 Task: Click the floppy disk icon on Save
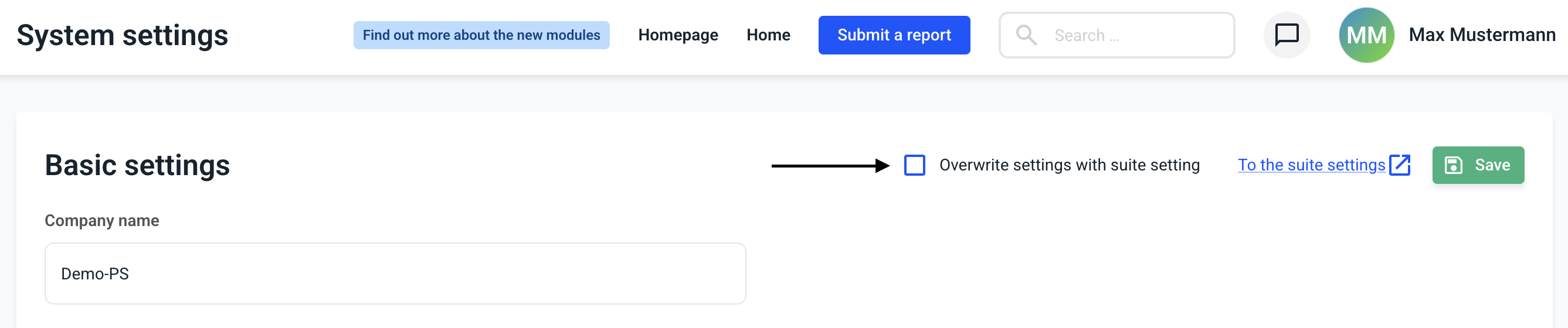coord(1454,165)
